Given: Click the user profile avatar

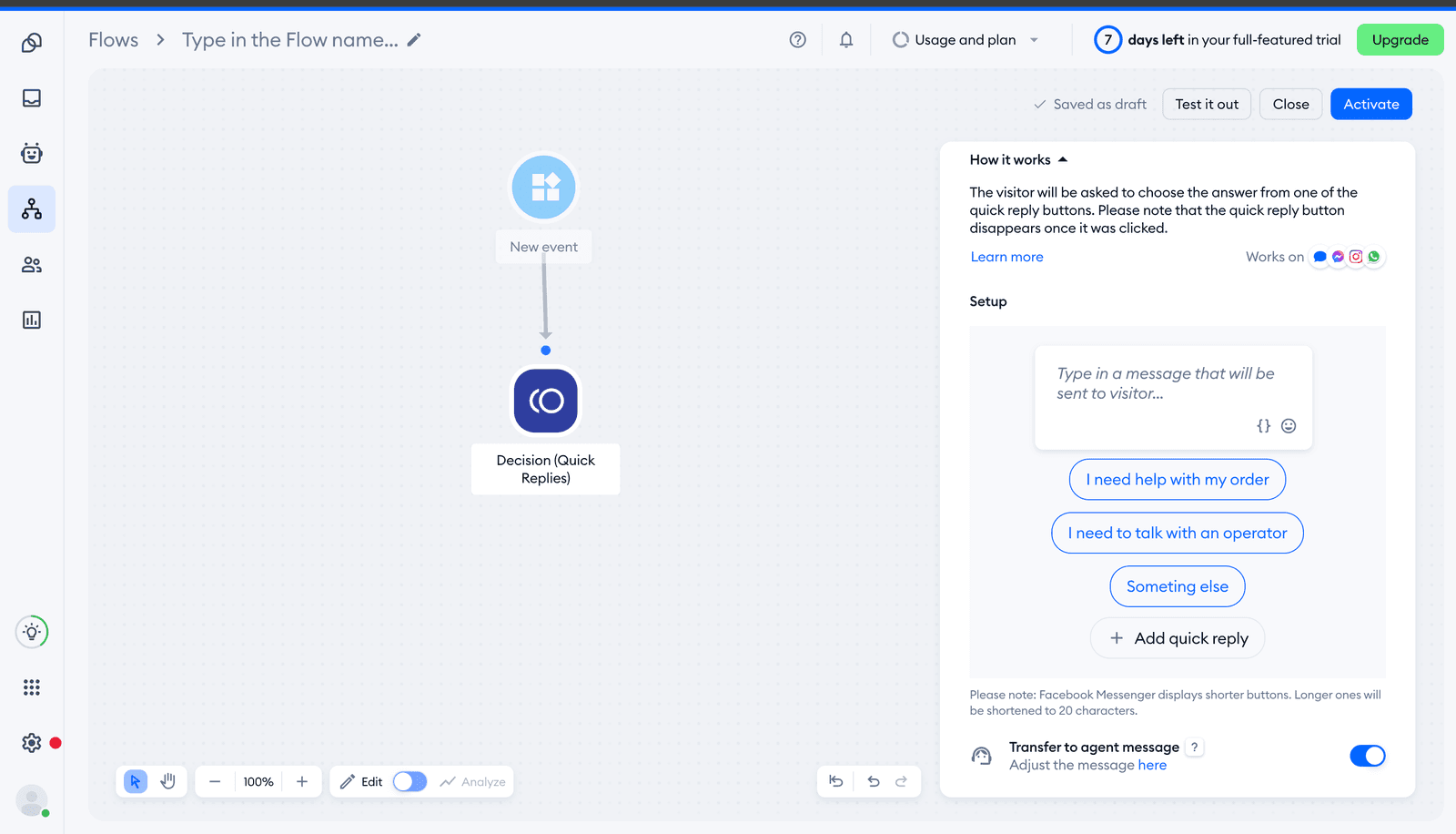Looking at the screenshot, I should point(32,800).
